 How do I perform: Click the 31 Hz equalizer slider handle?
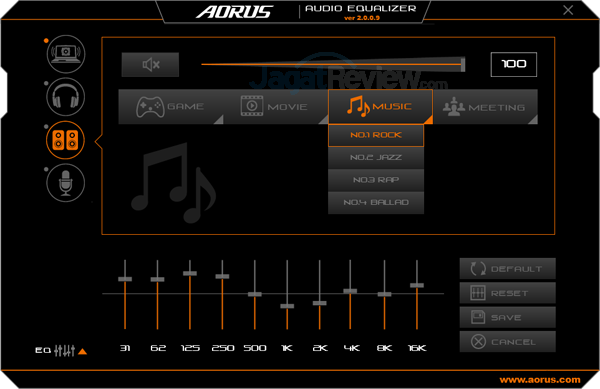(x=125, y=279)
